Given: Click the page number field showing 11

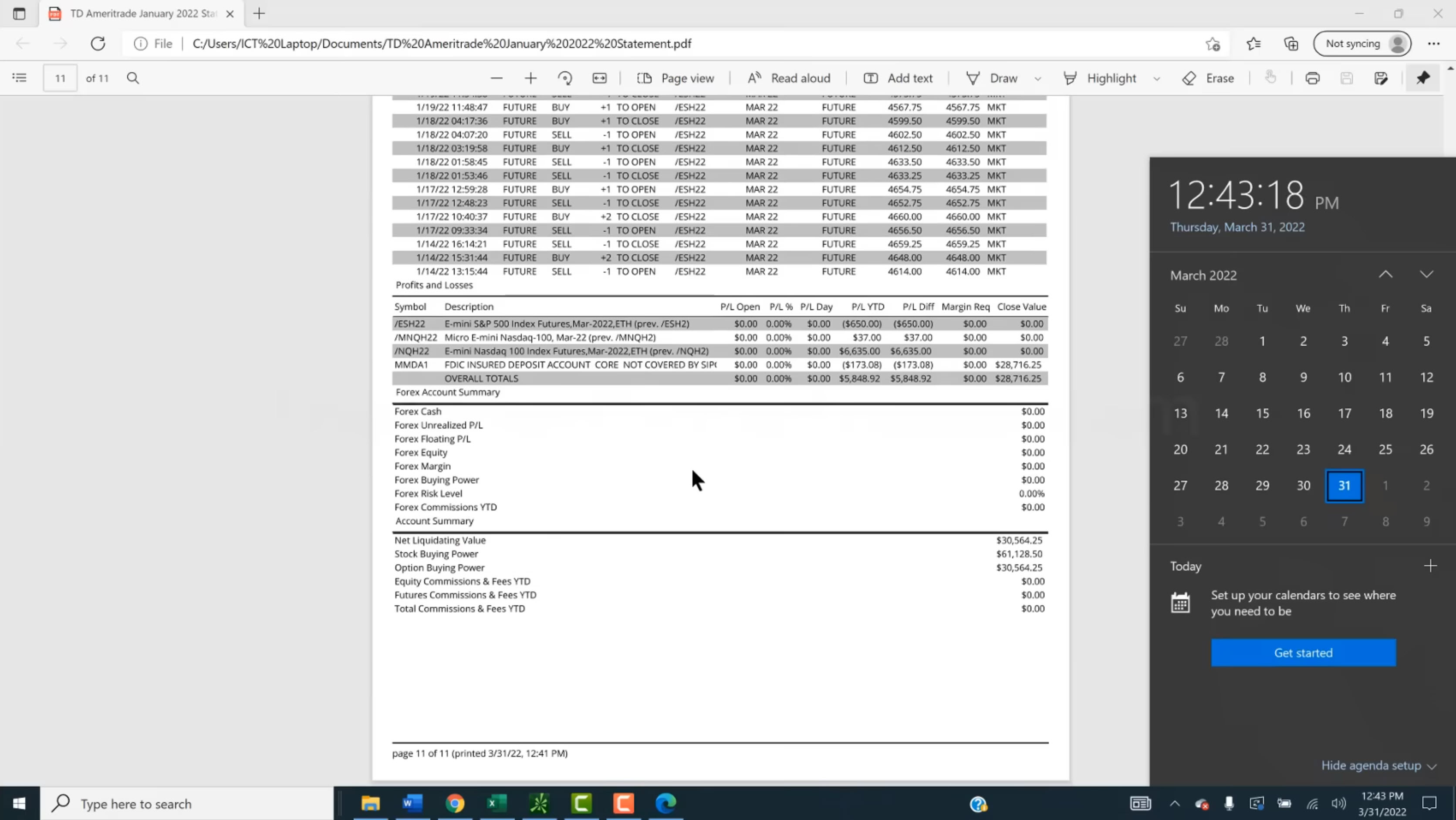Looking at the screenshot, I should [x=60, y=78].
